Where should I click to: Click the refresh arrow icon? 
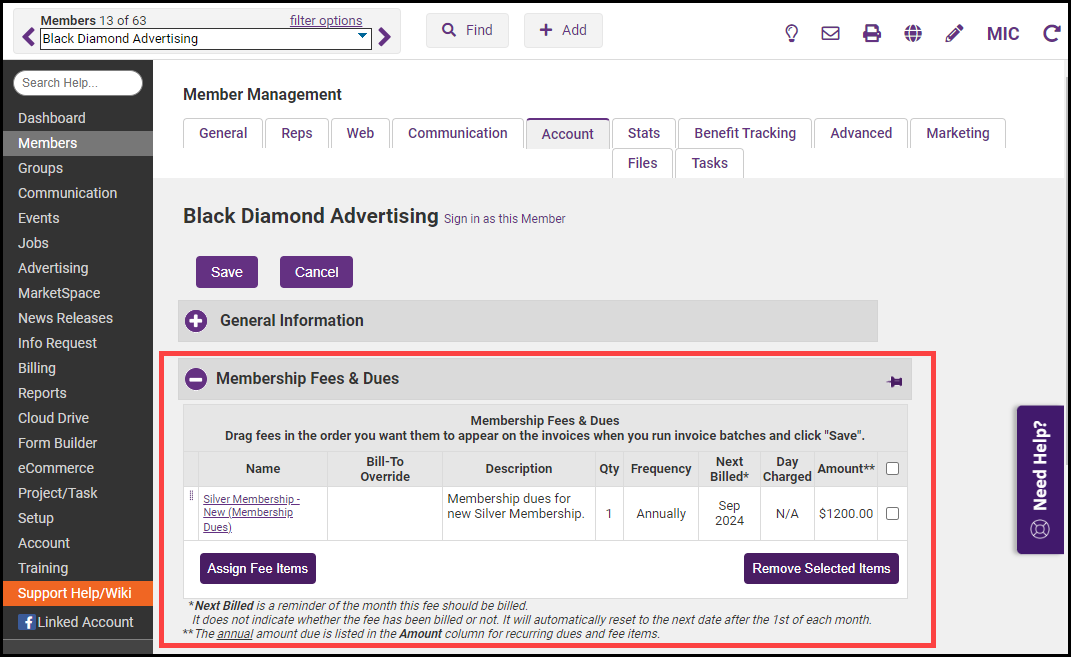click(1051, 33)
